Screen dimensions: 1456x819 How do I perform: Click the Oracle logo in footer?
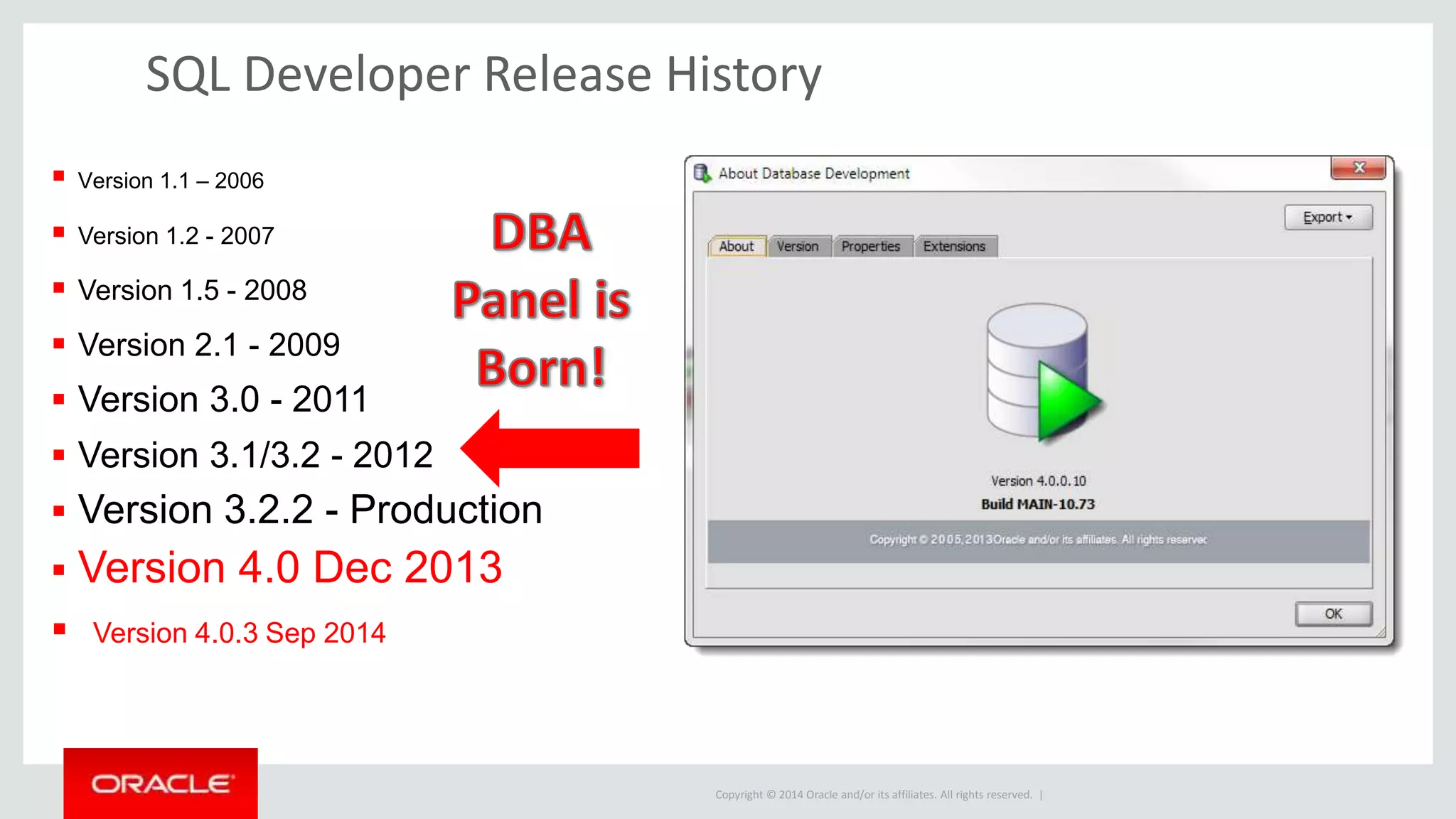coord(161,783)
